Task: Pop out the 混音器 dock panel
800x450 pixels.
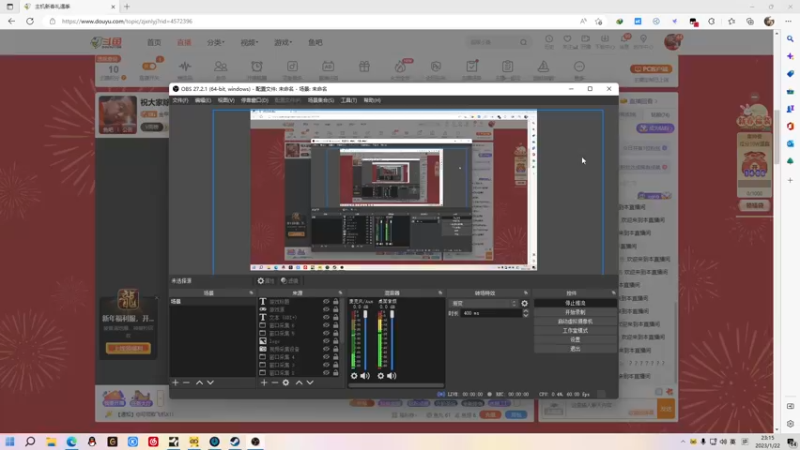Action: coord(440,293)
